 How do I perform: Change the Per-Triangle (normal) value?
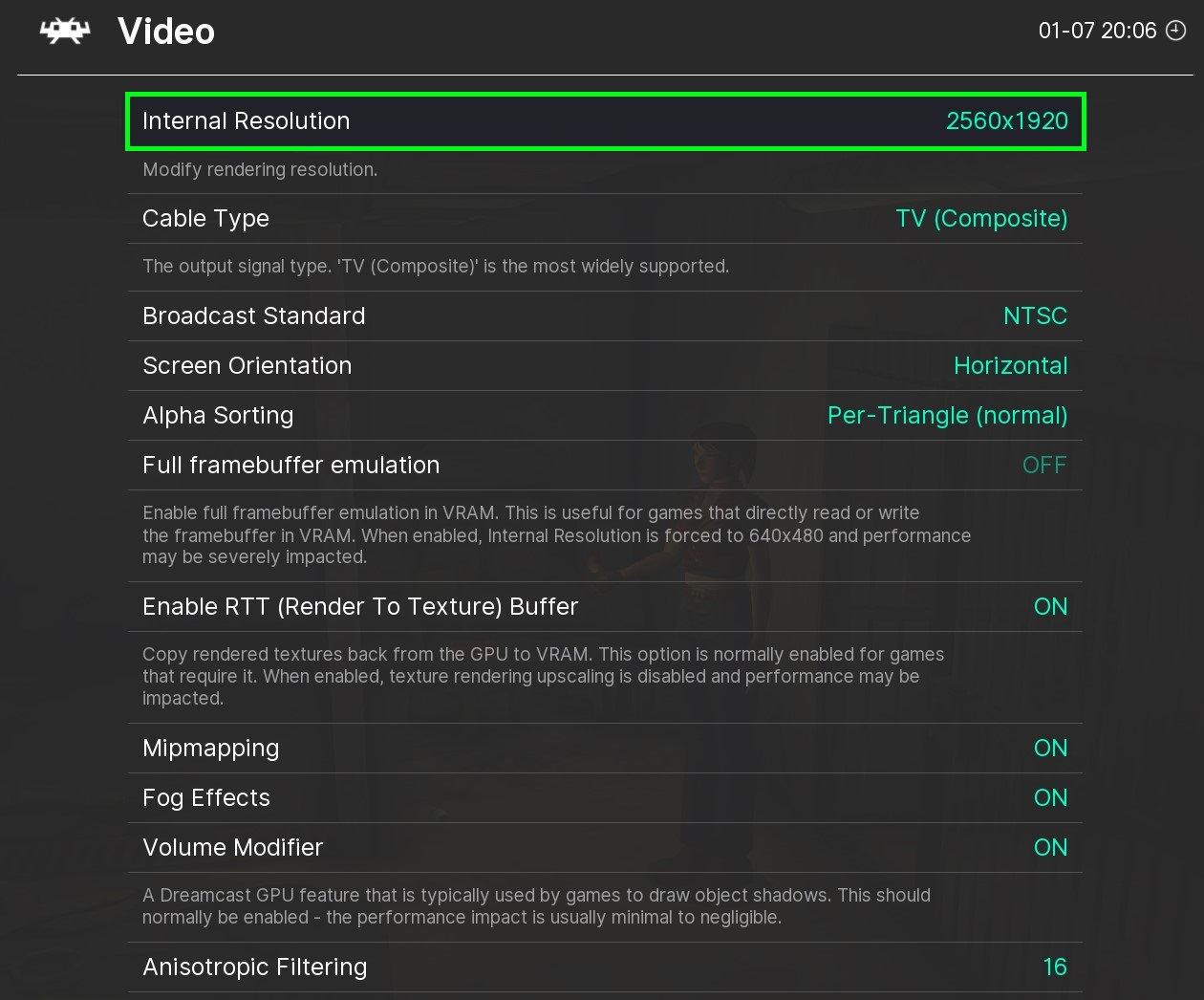pyautogui.click(x=946, y=416)
